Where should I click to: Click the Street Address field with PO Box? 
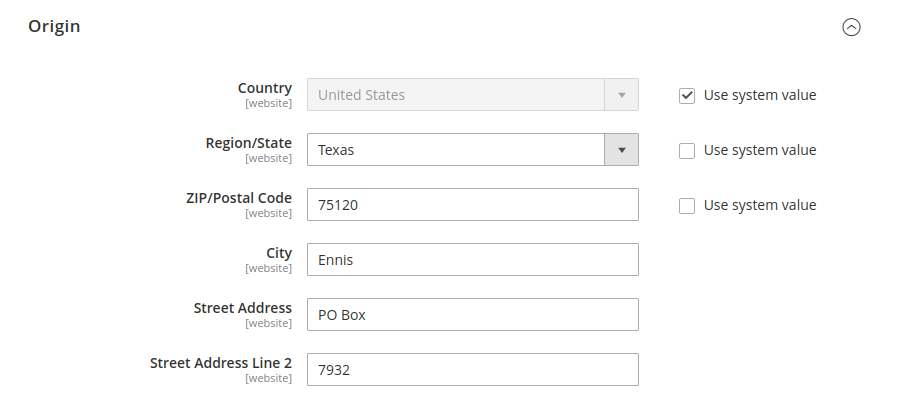[x=473, y=315]
